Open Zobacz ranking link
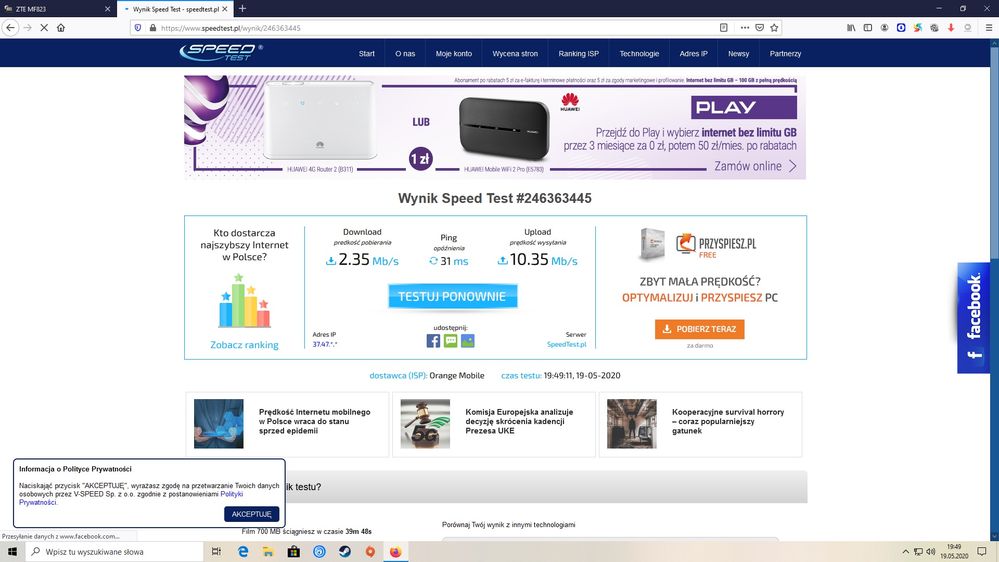 point(244,345)
